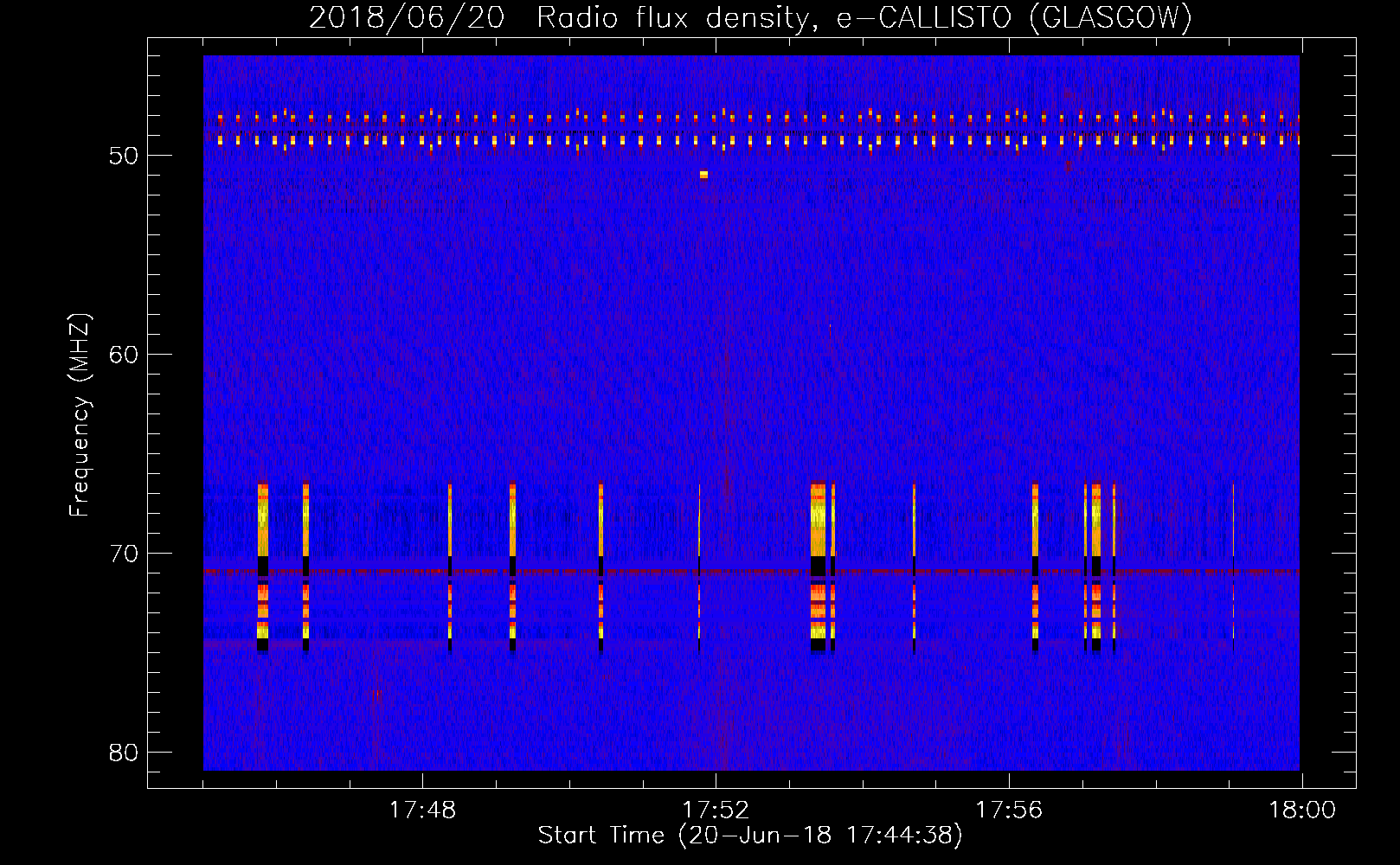Click the 80 frequency tick label

tap(124, 753)
